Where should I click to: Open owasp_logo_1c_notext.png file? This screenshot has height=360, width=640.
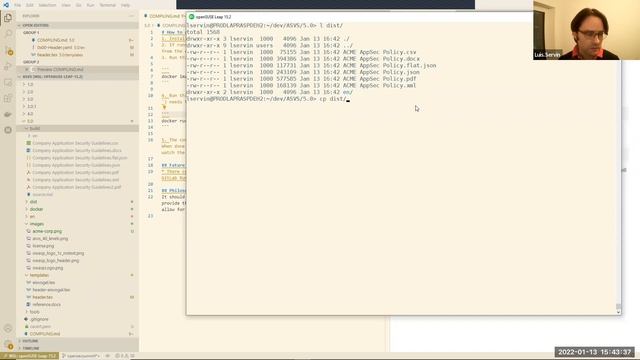coord(78,253)
